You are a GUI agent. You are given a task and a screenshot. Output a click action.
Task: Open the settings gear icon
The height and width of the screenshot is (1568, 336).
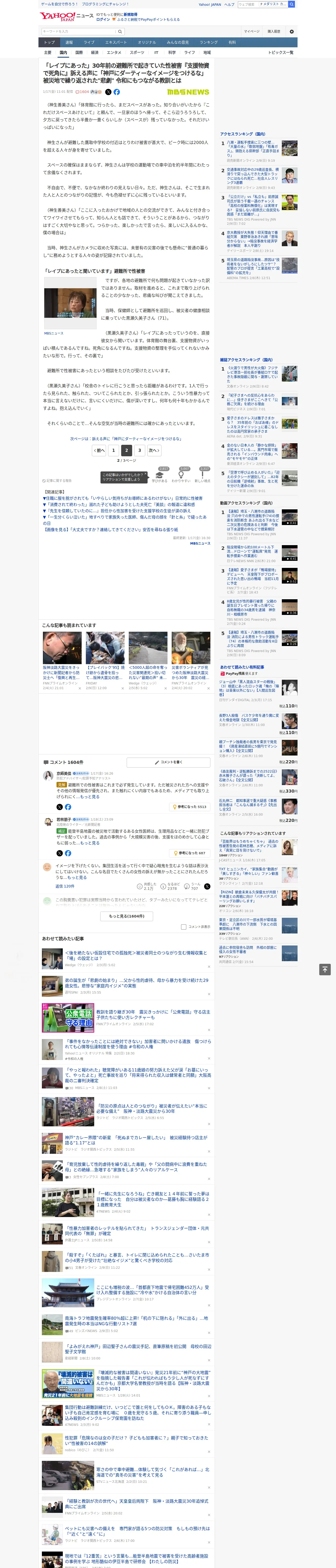[x=292, y=31]
